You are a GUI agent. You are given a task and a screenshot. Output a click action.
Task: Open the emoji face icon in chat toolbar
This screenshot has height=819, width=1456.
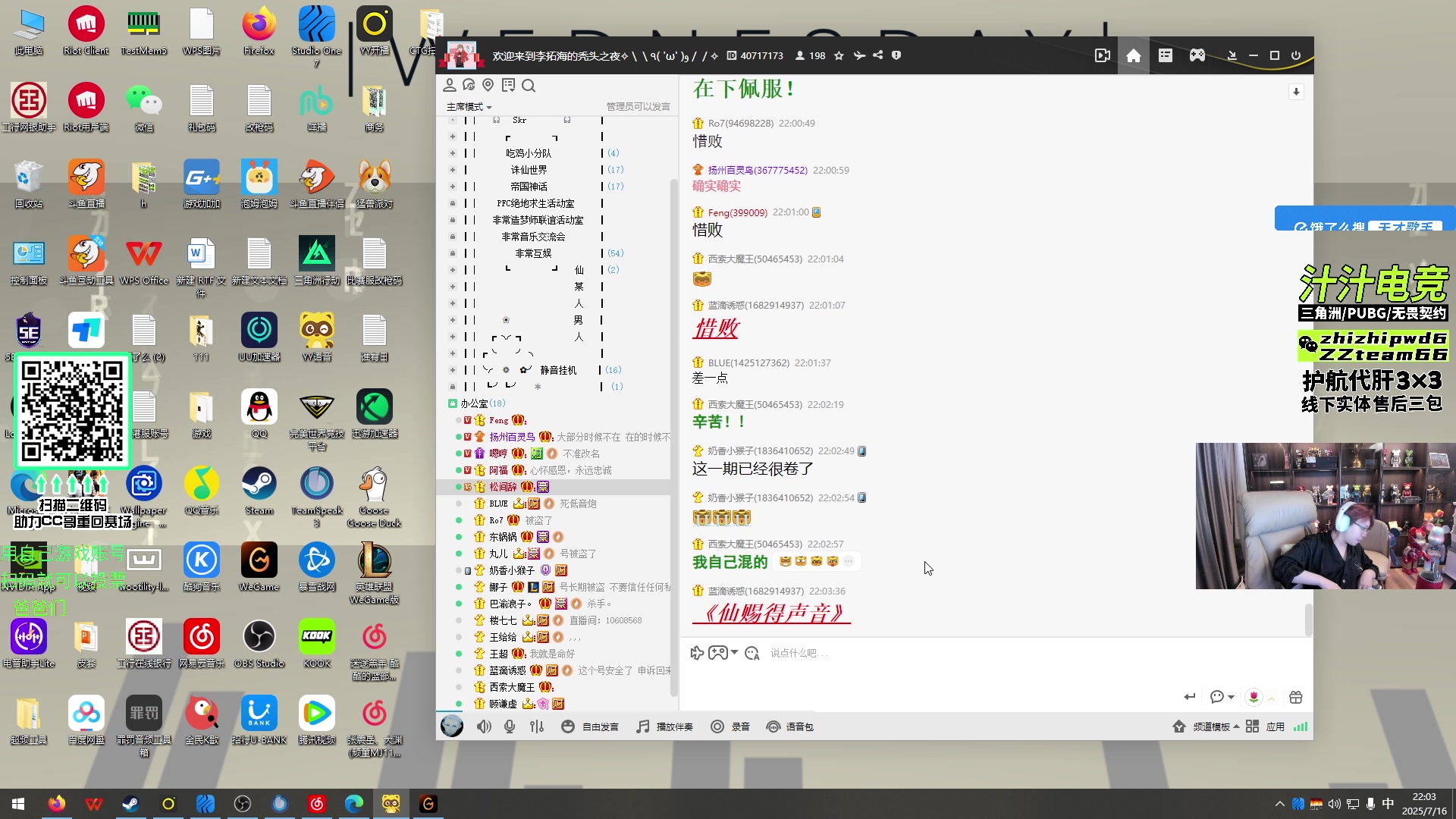[752, 653]
